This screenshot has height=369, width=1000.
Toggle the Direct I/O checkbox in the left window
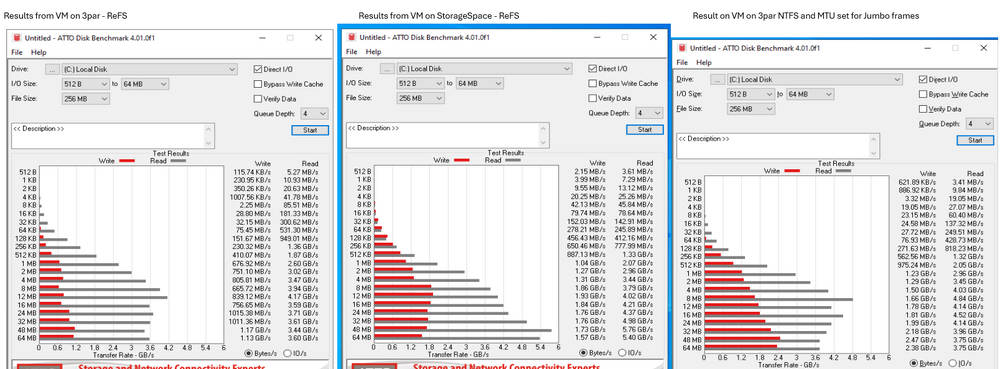coord(258,69)
